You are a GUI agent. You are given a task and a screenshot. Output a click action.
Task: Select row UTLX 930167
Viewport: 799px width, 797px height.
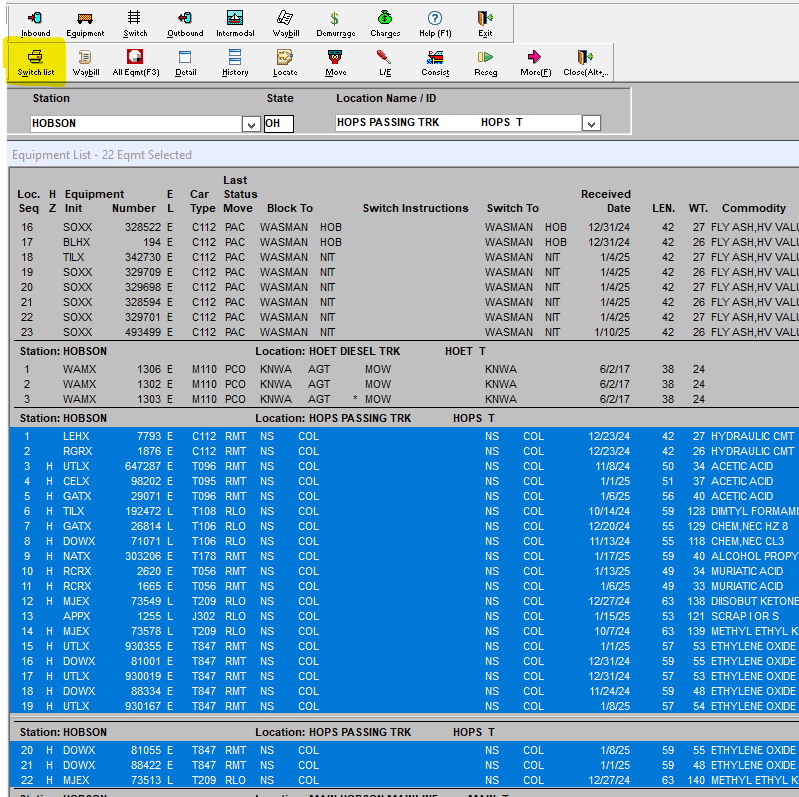coord(404,706)
